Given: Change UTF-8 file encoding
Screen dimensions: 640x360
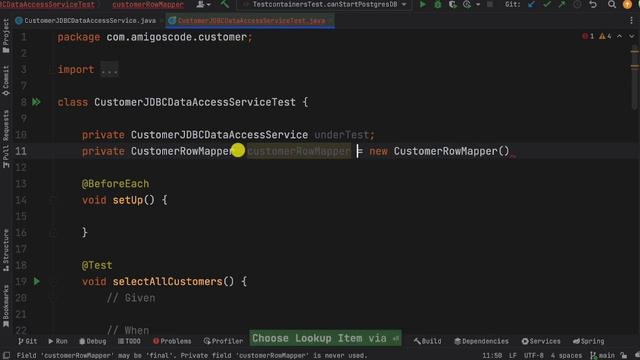Looking at the screenshot, I should coord(533,356).
